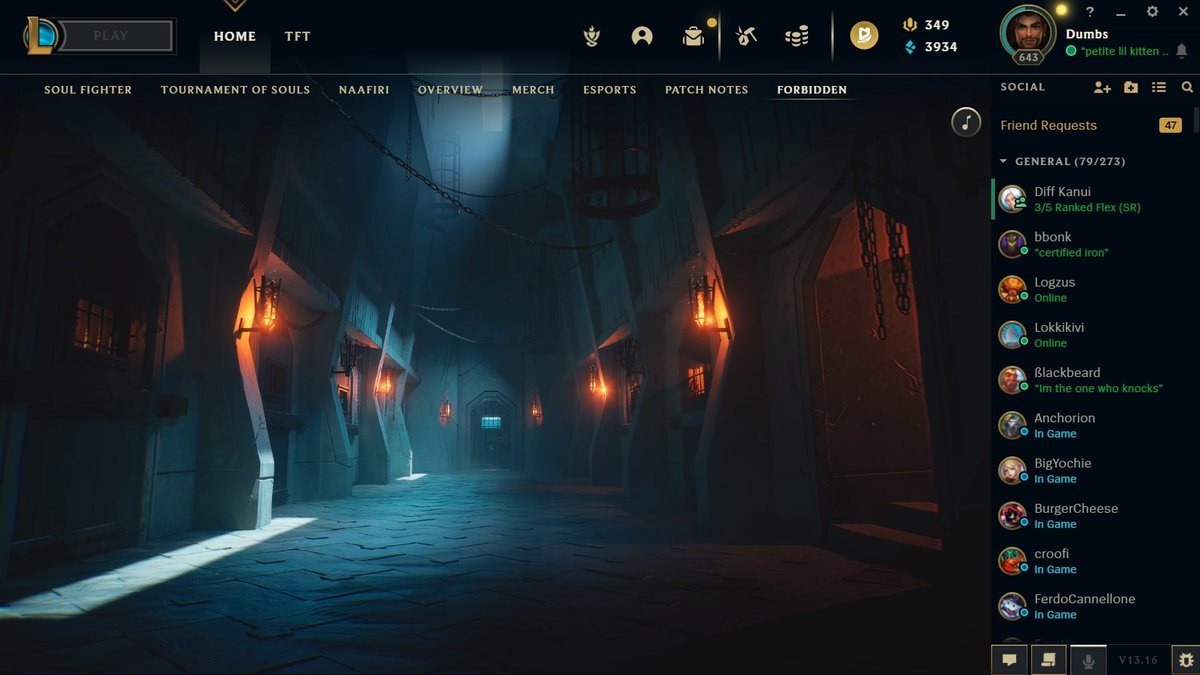This screenshot has height=675, width=1200.
Task: Click the Blue Essence currency icon
Action: [910, 47]
